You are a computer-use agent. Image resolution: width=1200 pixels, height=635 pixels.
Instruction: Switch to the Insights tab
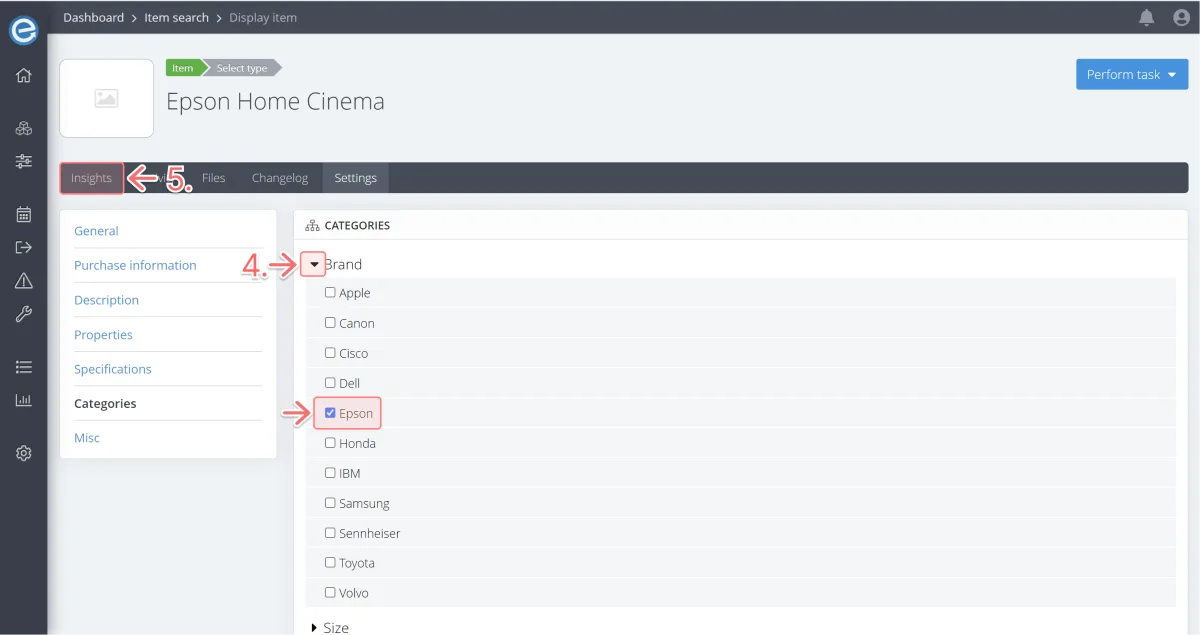91,178
